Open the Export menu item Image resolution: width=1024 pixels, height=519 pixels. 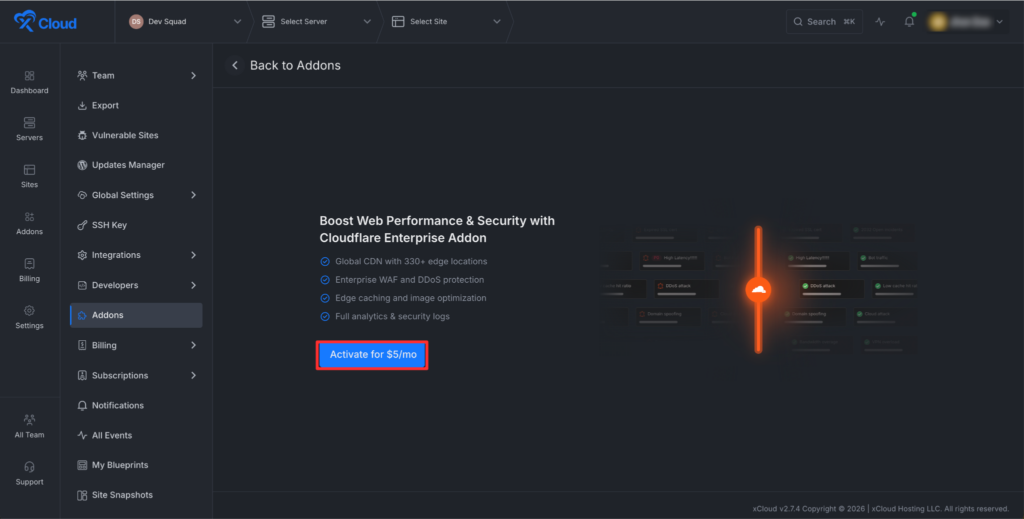click(x=136, y=106)
